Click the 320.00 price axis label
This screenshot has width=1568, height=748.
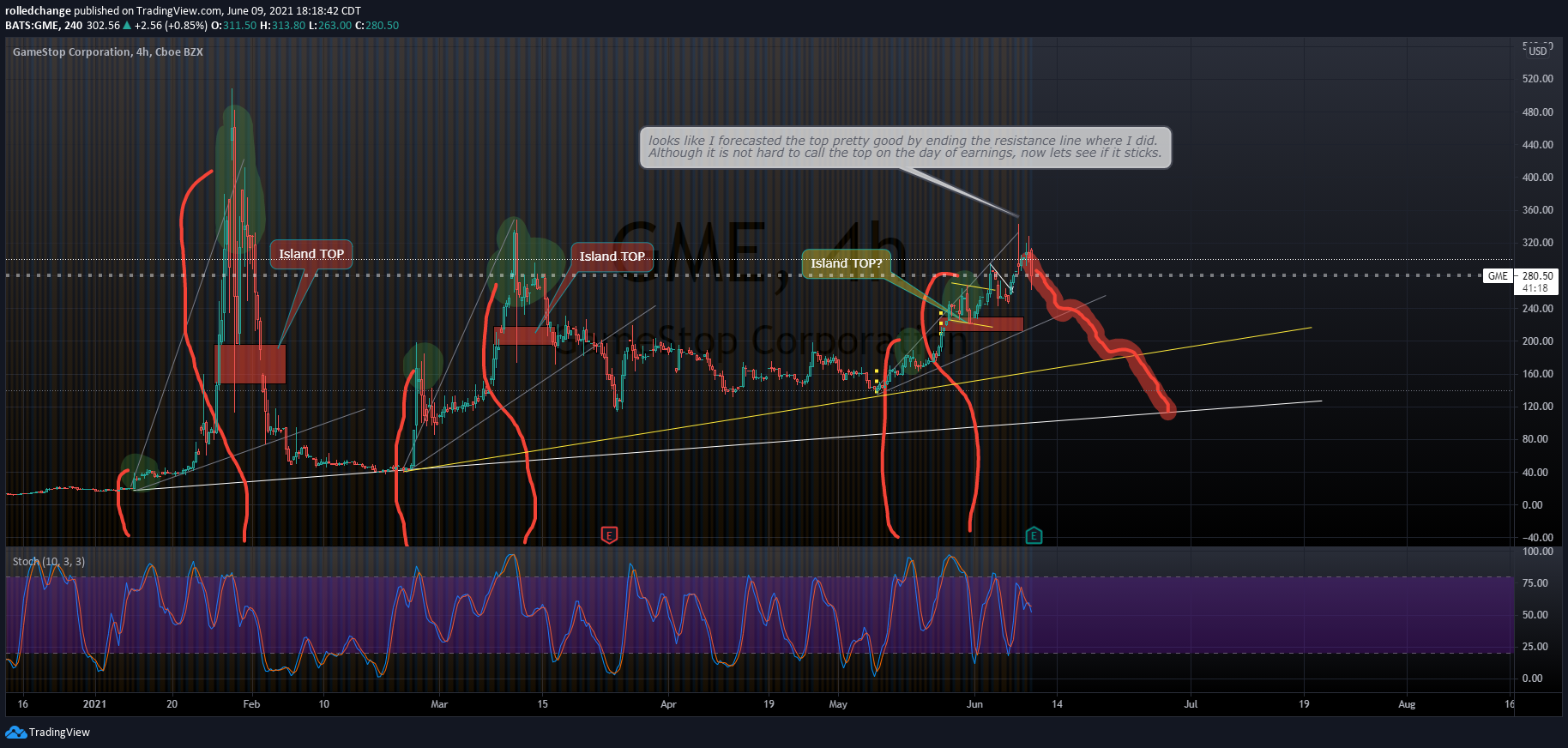(x=1537, y=243)
